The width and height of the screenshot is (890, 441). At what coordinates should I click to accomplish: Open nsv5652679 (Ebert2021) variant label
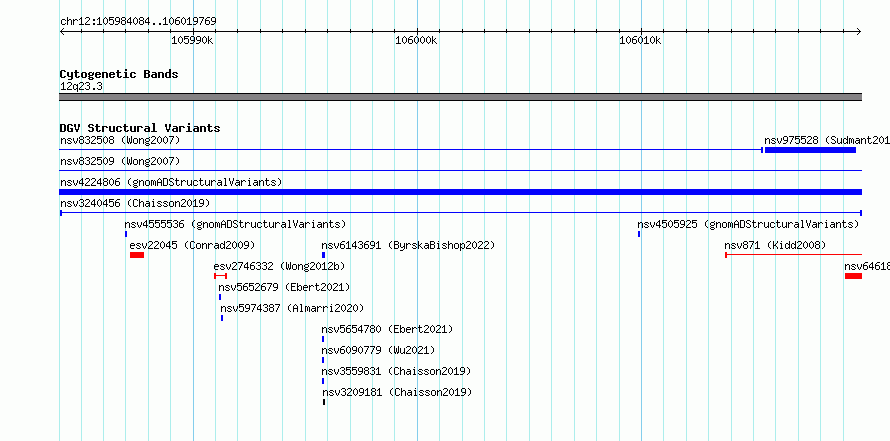pos(284,287)
